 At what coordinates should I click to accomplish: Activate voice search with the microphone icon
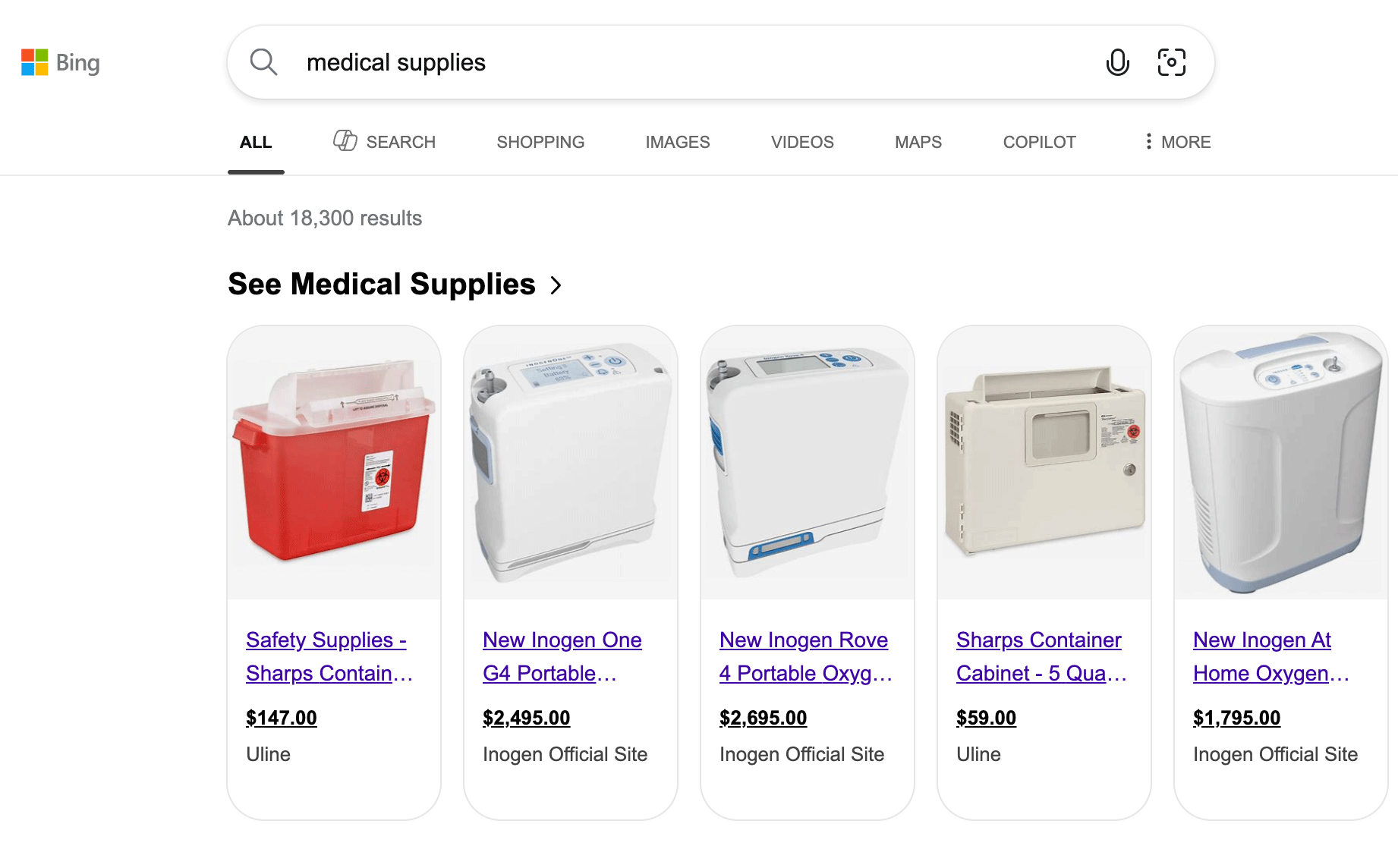(x=1117, y=62)
